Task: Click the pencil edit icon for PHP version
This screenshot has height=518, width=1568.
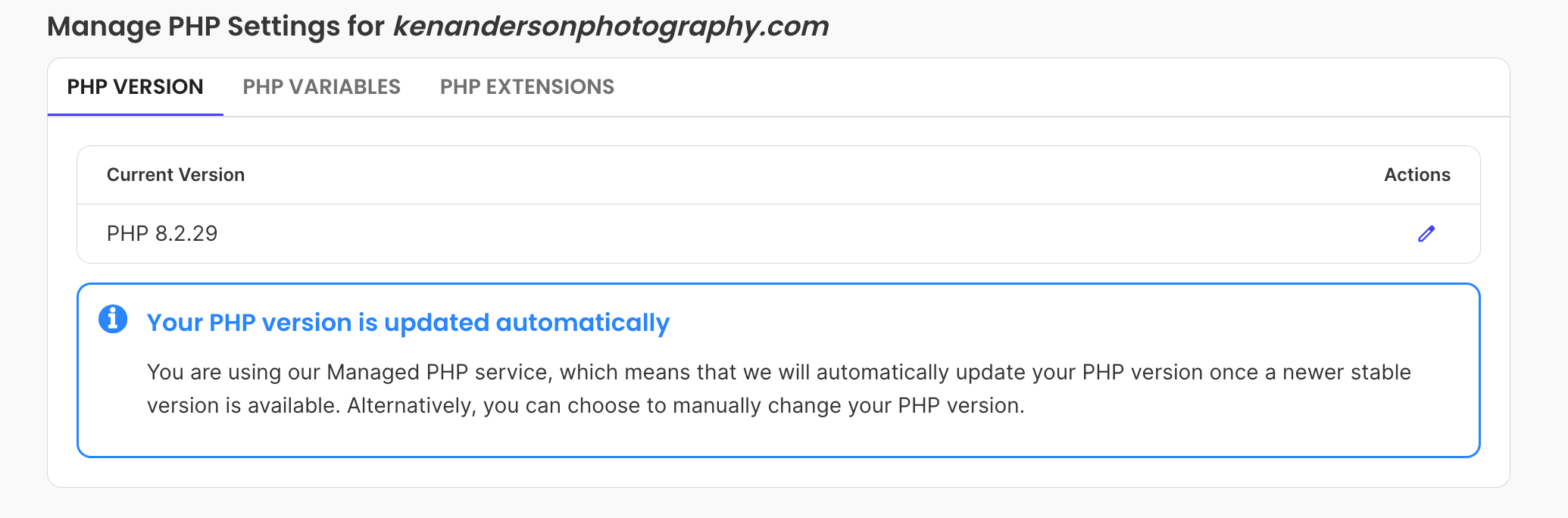Action: coord(1426,234)
